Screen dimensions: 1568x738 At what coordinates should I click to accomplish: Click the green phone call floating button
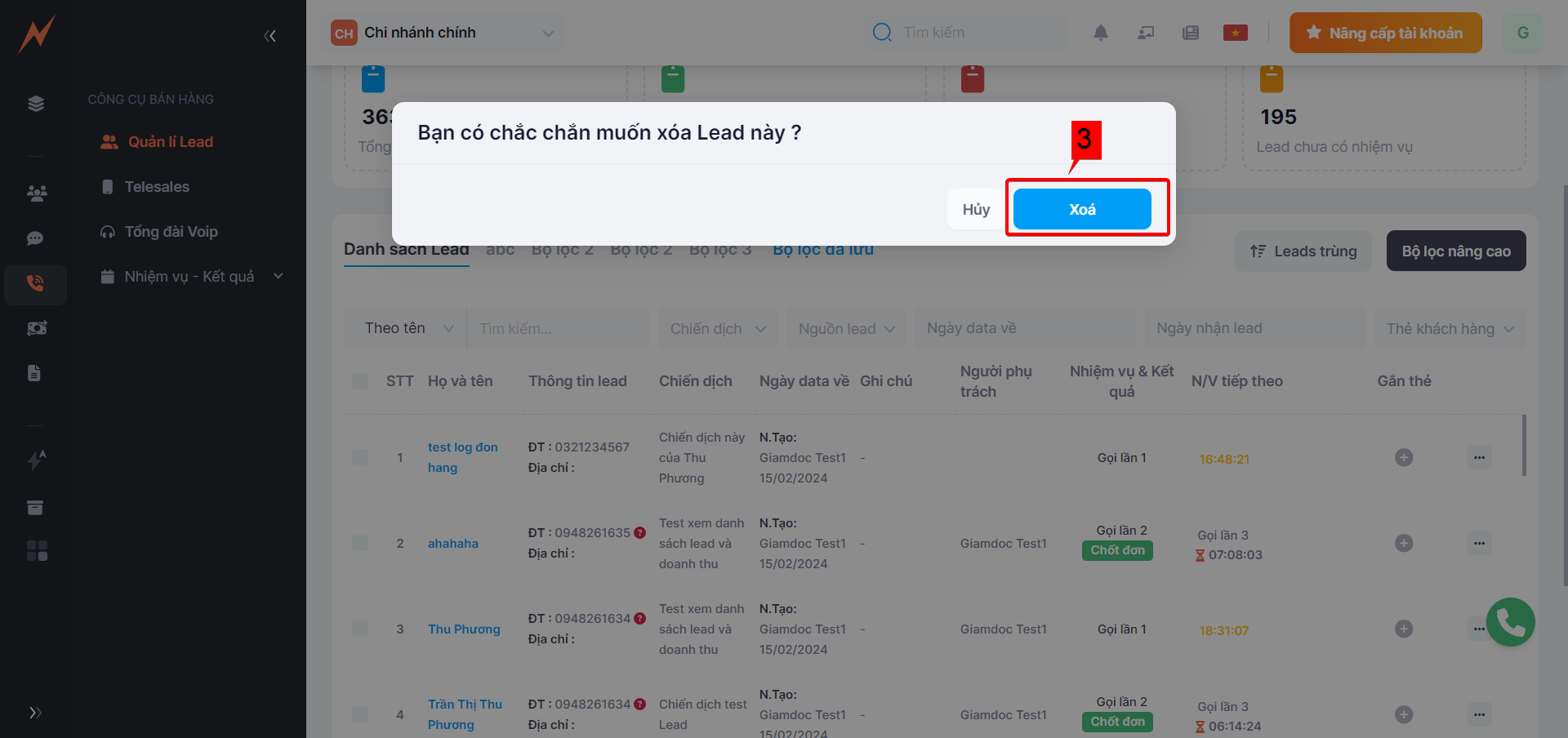click(1510, 622)
